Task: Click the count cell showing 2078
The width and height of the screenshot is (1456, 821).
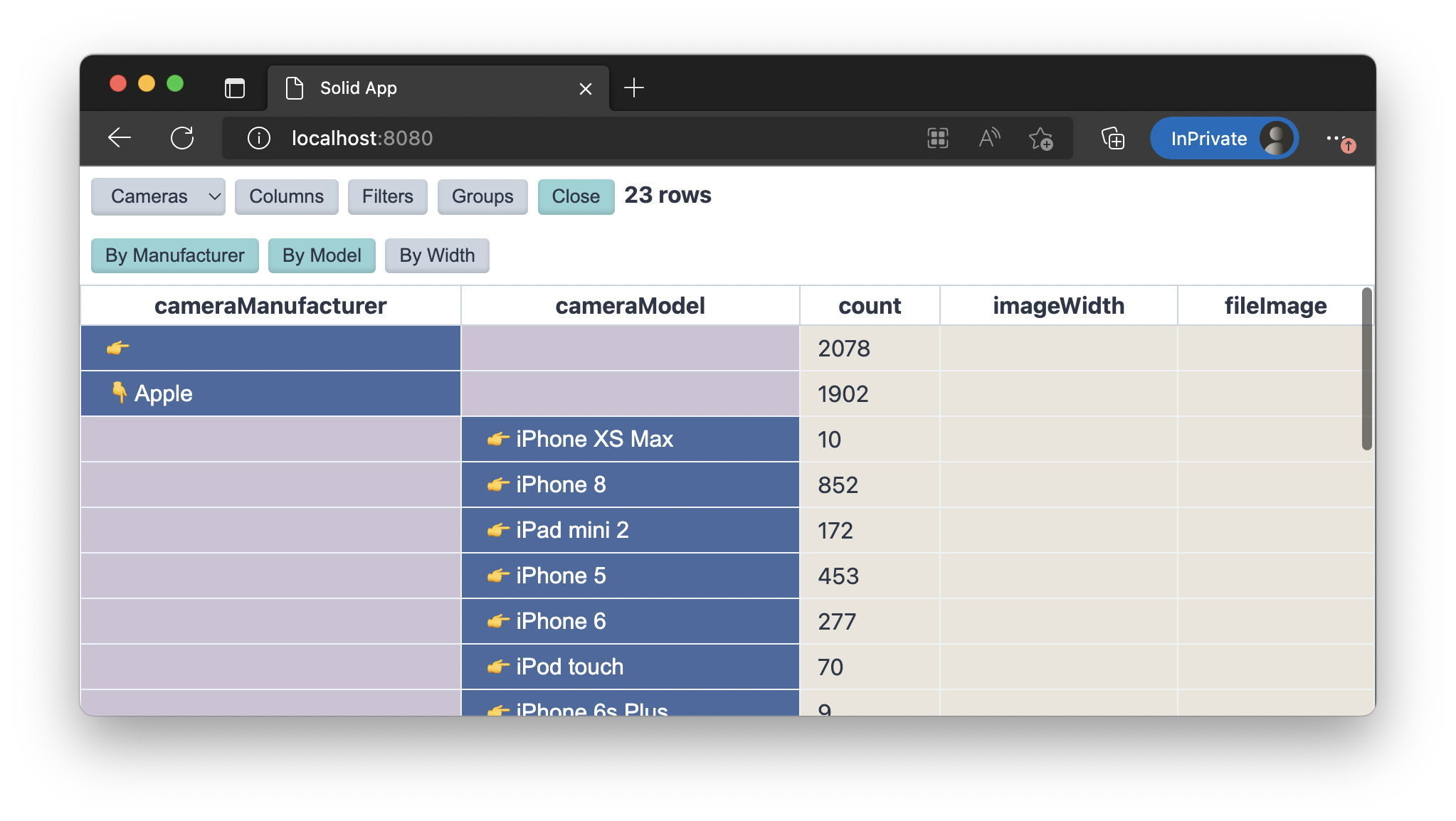Action: click(x=870, y=348)
